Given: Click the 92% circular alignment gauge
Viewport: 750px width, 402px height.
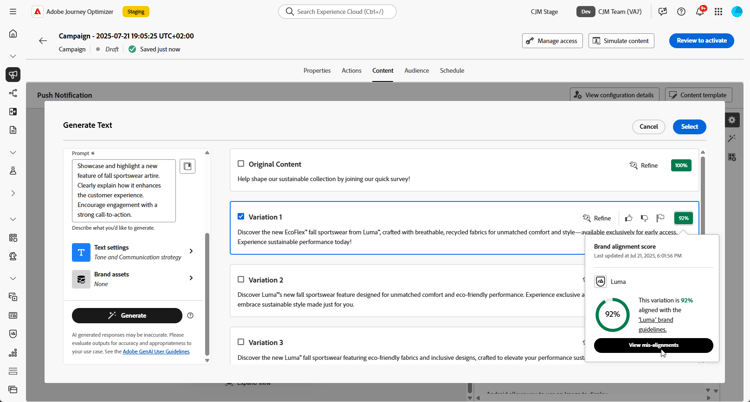Looking at the screenshot, I should 612,314.
